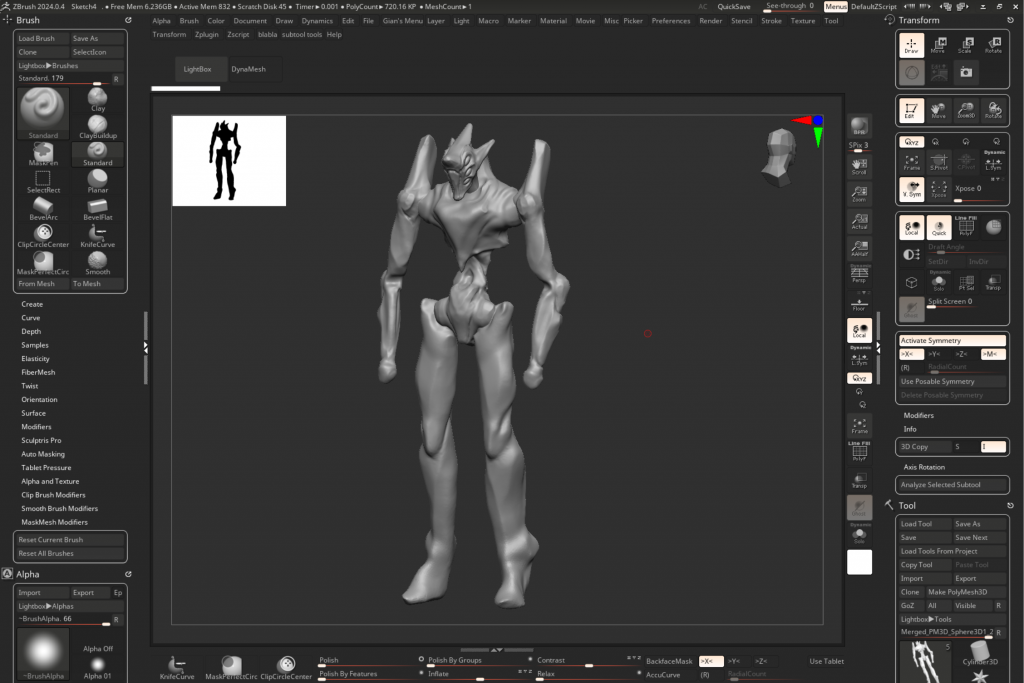Enable Use Posable Symmetry
The height and width of the screenshot is (683, 1024).
tap(952, 381)
